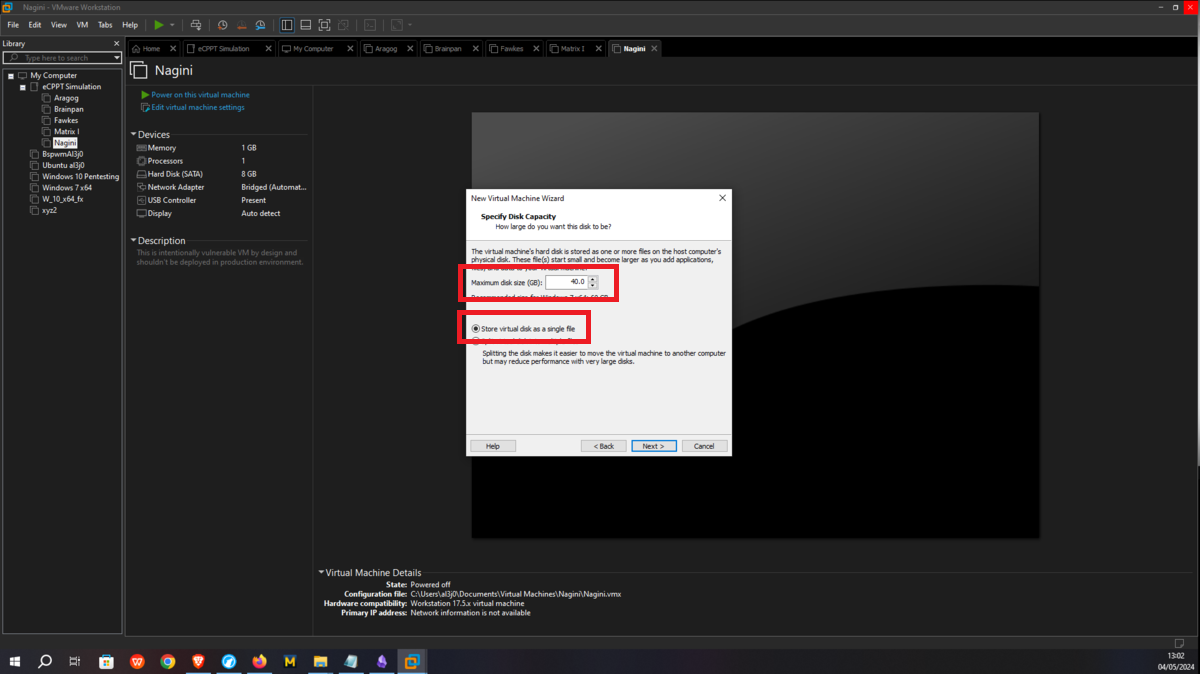1200x674 pixels.
Task: Select Windows 7 x64 in the library
Action: tap(67, 187)
